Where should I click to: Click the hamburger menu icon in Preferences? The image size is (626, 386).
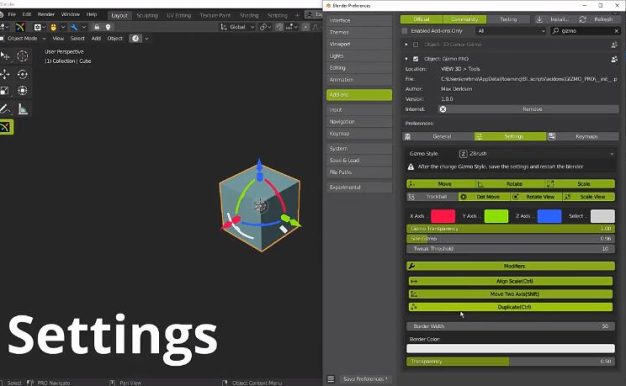point(331,379)
